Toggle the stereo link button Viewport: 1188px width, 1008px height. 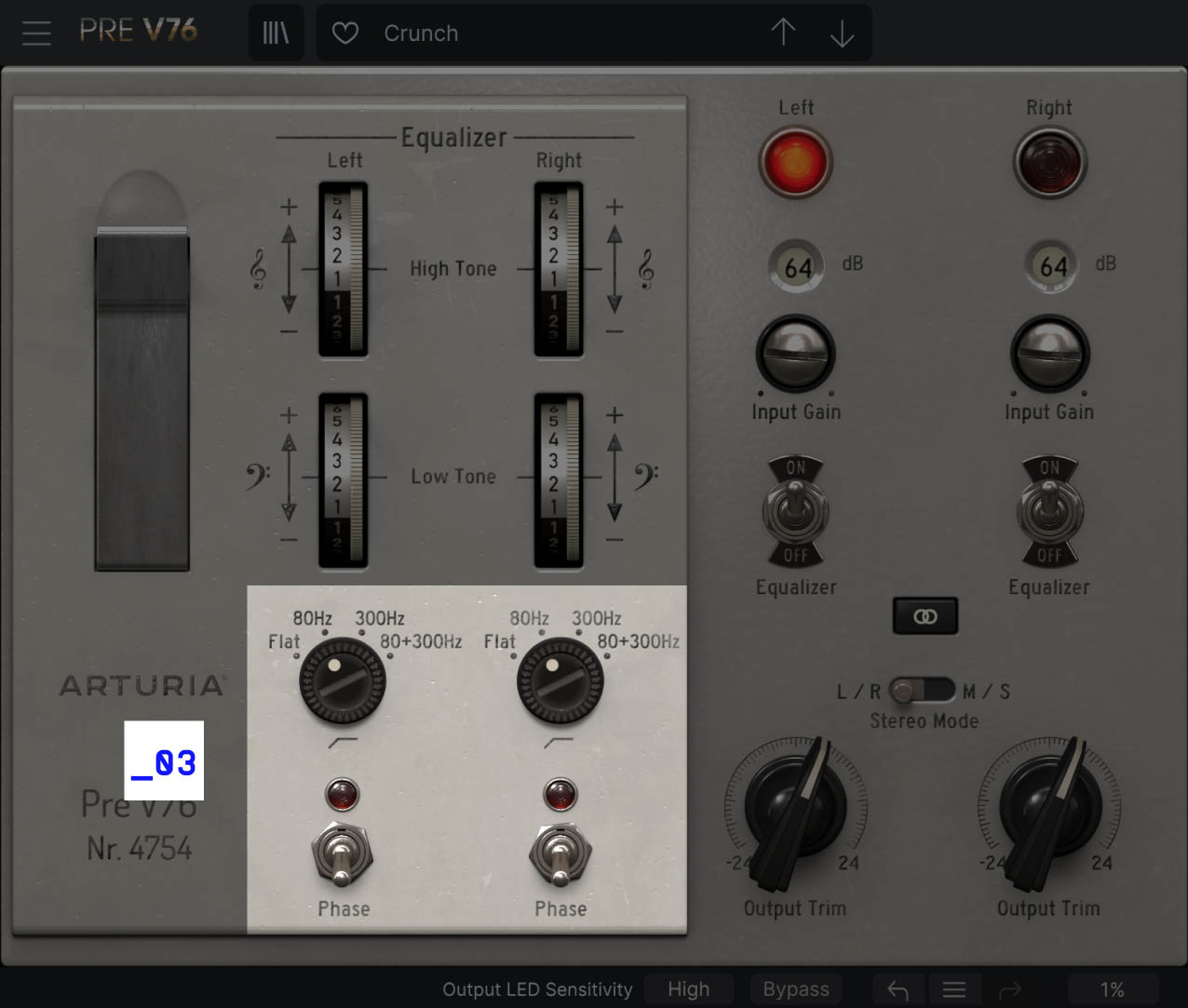[925, 616]
